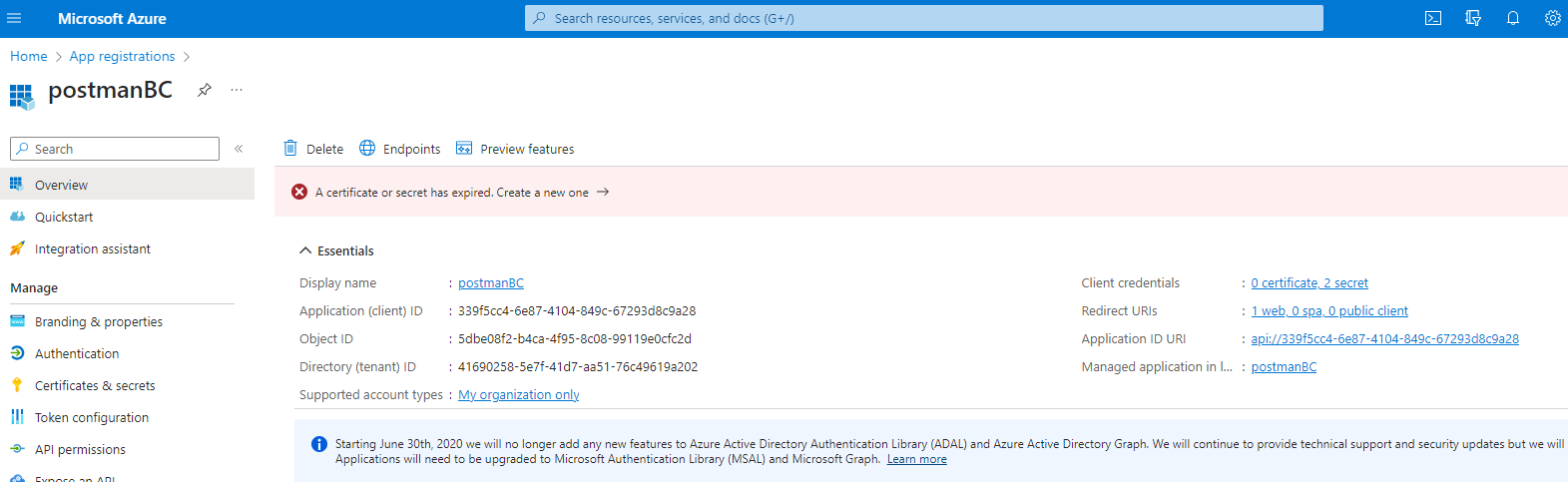Click the Client credentials label
1568x482 pixels.
(x=1130, y=283)
